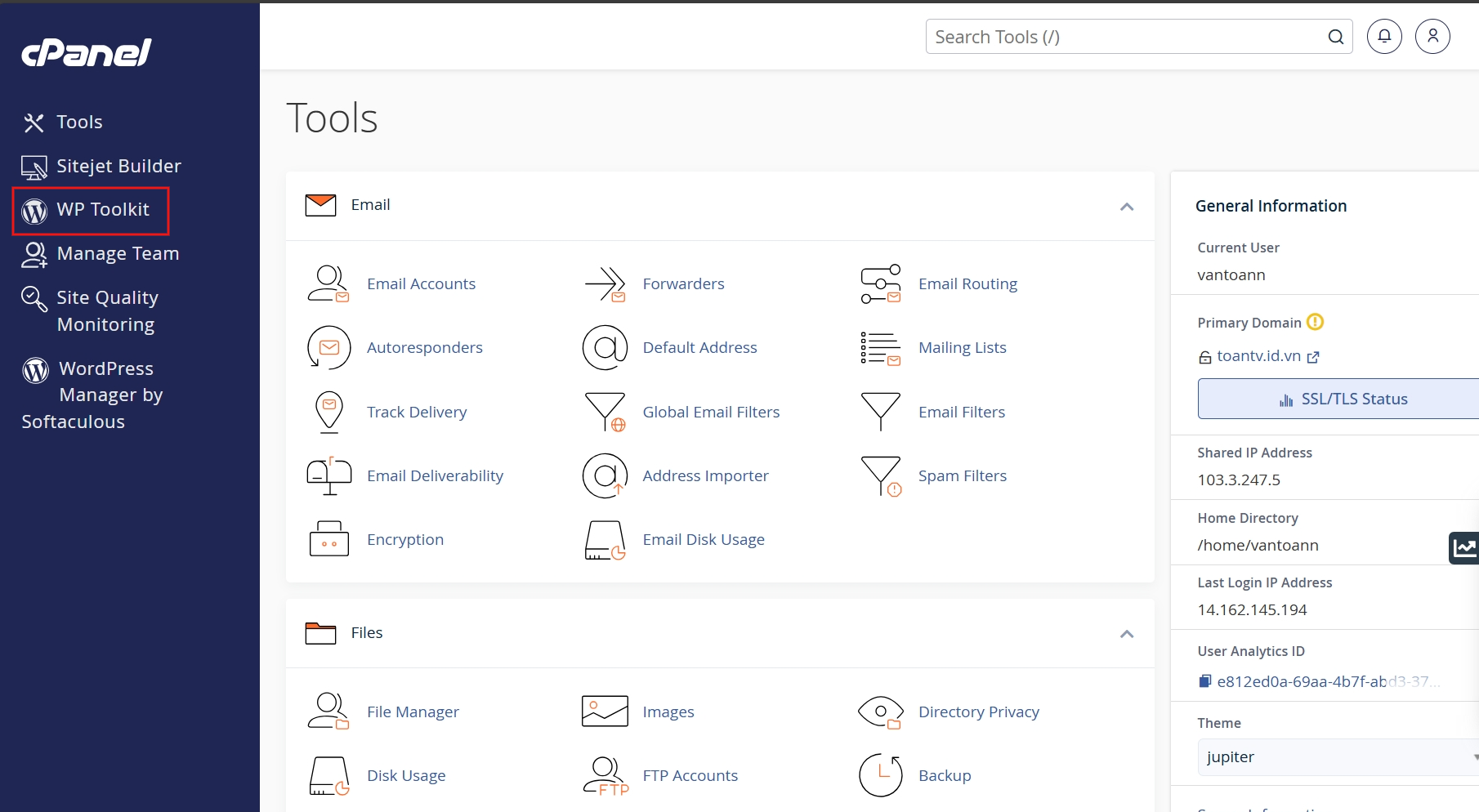This screenshot has height=812, width=1479.
Task: Open the Email Routing link
Action: (967, 284)
